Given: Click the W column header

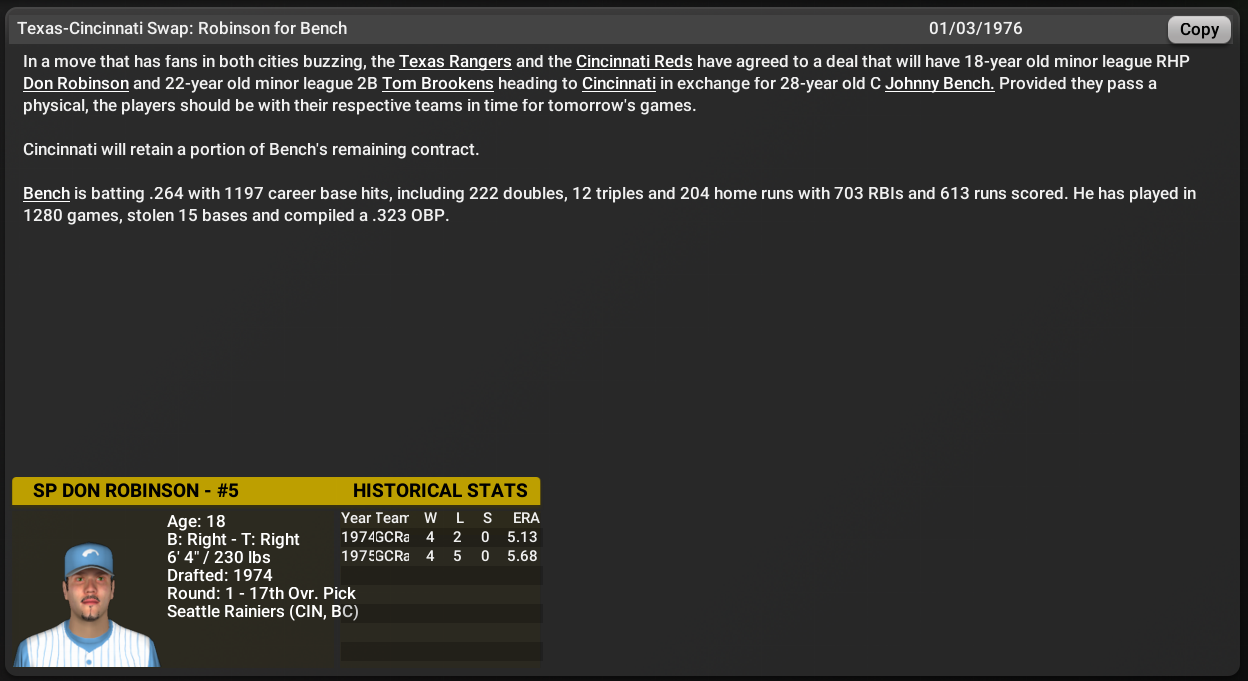Looking at the screenshot, I should coord(430,518).
